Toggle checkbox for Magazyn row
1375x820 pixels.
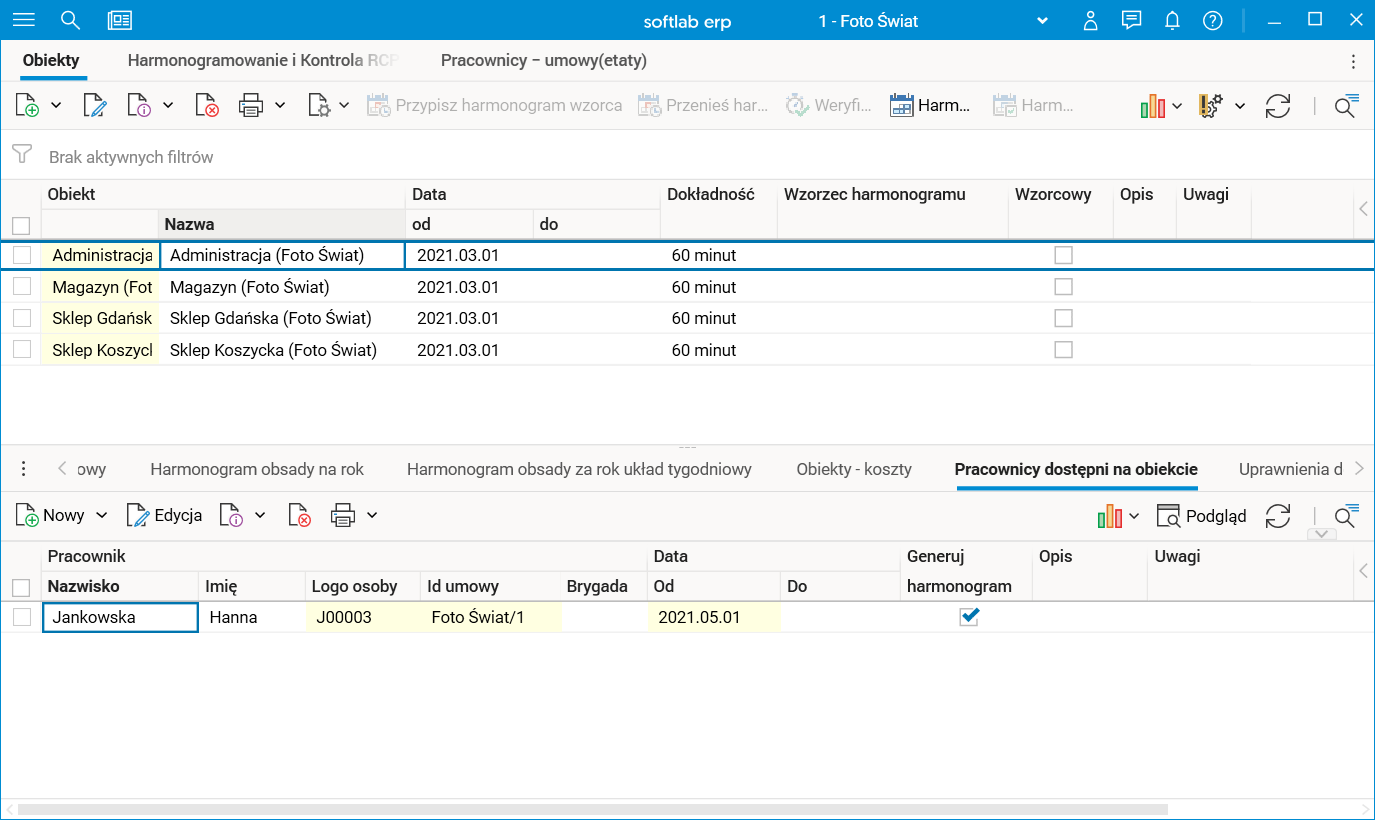coord(22,287)
